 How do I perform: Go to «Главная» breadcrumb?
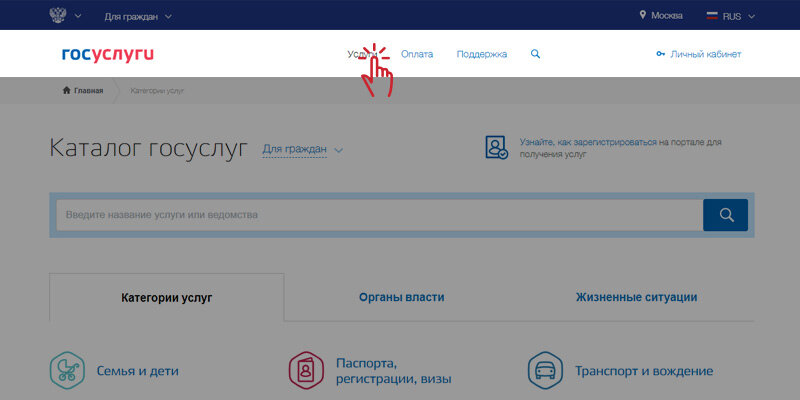88,91
